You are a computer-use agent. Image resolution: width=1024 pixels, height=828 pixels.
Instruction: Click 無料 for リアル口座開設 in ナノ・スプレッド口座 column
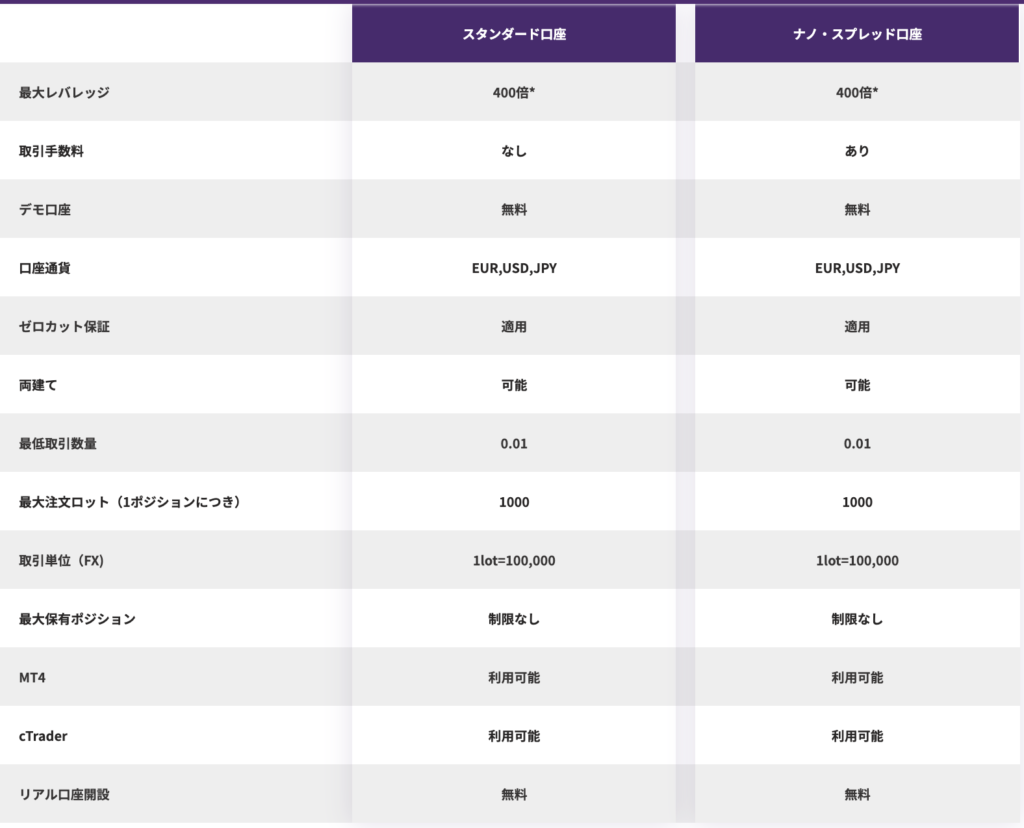click(x=857, y=795)
